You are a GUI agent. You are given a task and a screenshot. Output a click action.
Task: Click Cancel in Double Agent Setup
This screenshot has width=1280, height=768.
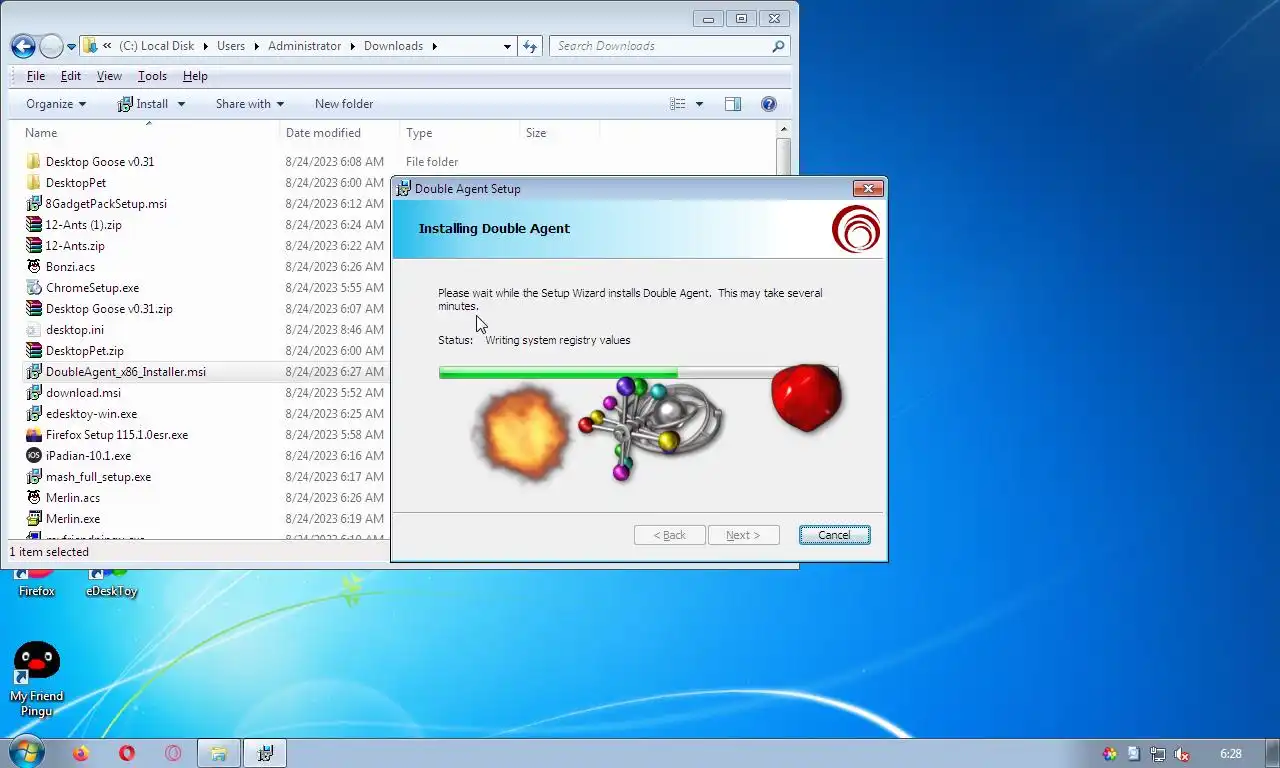[834, 535]
